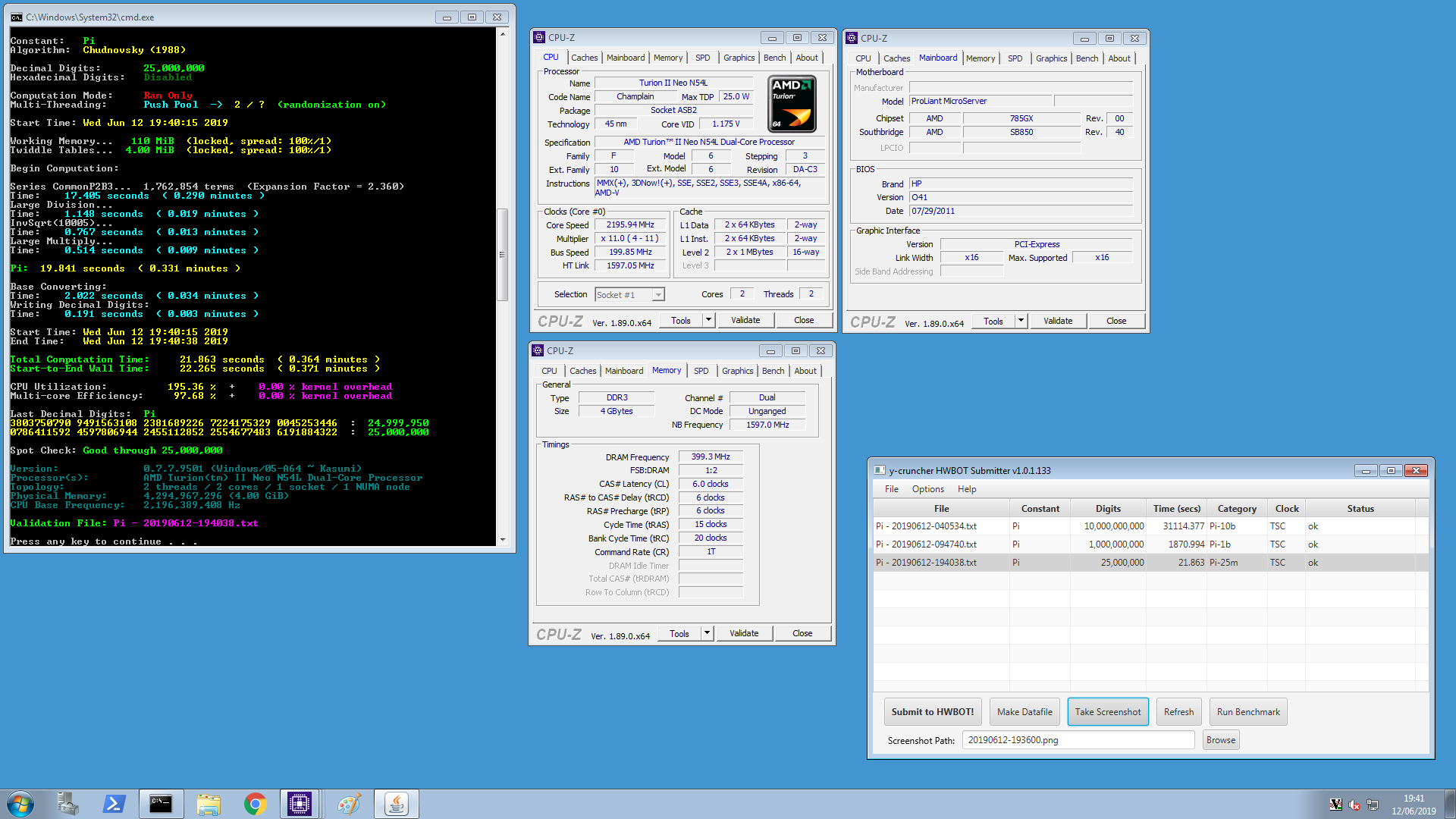Click the Constant column header
This screenshot has width=1456, height=819.
pyautogui.click(x=1040, y=509)
